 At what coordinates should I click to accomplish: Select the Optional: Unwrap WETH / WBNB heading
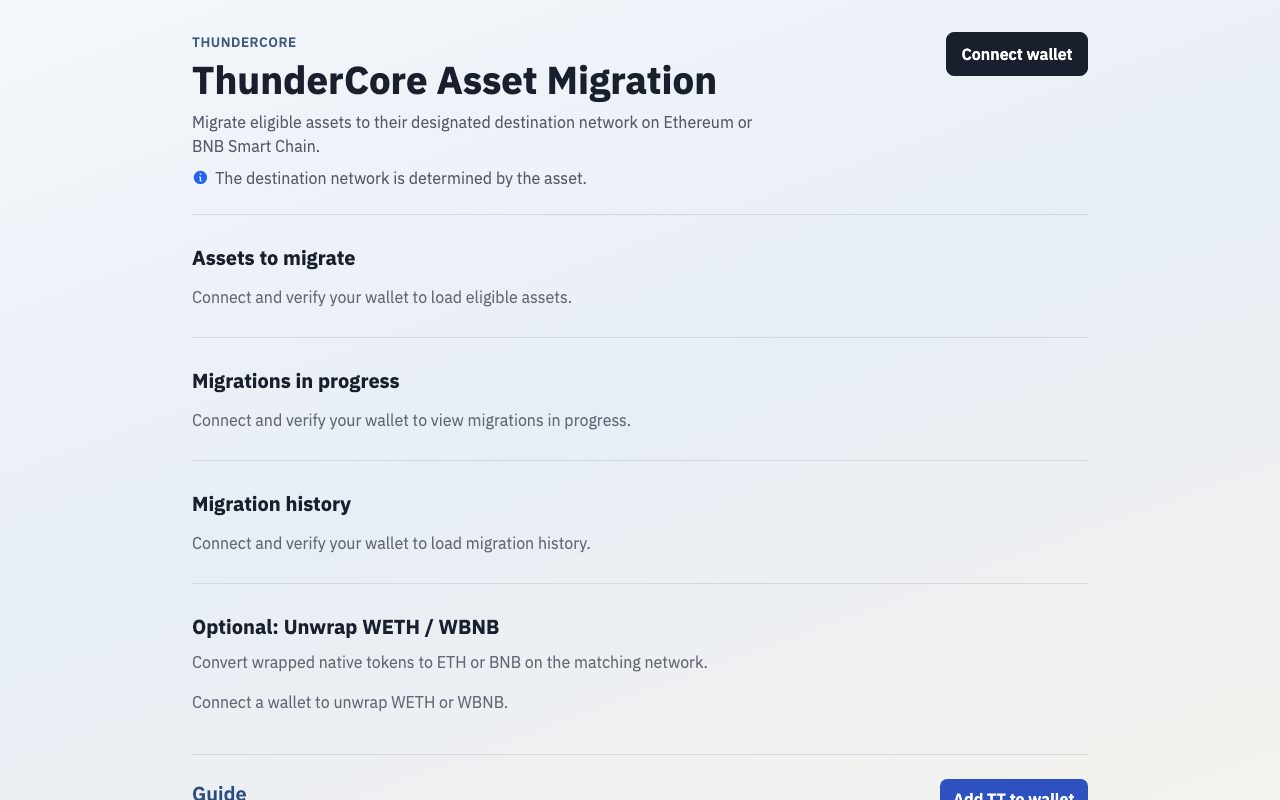(345, 627)
